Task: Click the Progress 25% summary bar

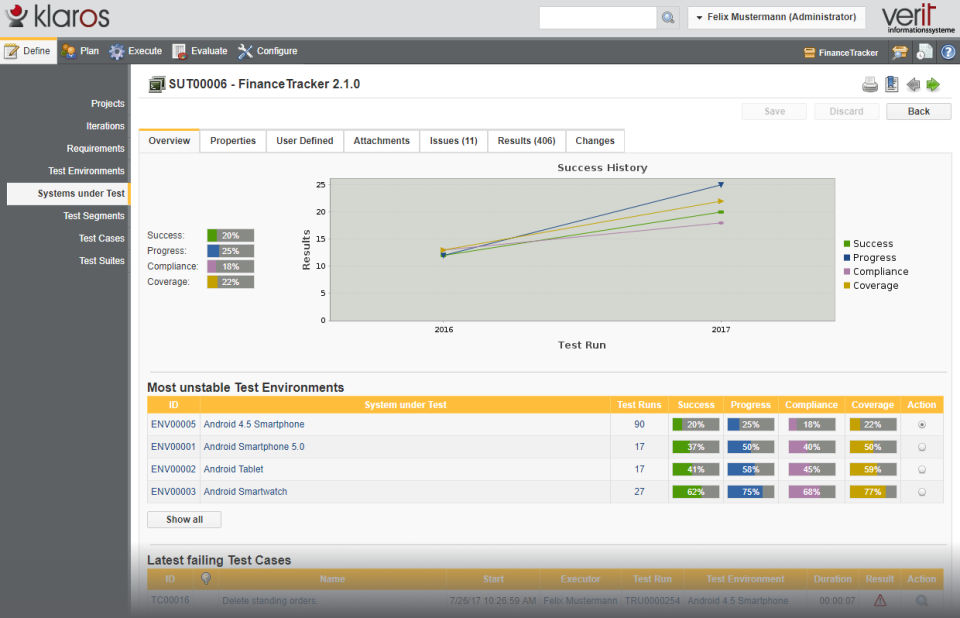Action: [230, 251]
